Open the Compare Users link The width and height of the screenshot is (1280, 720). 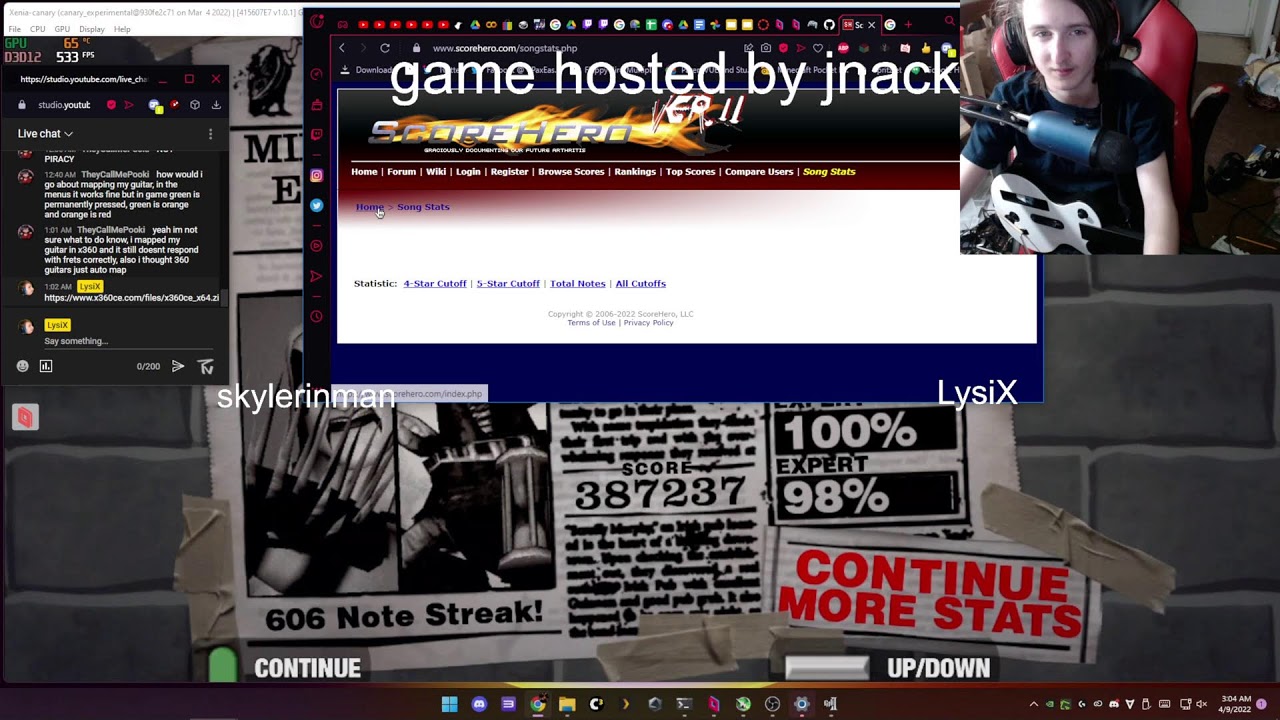[759, 172]
